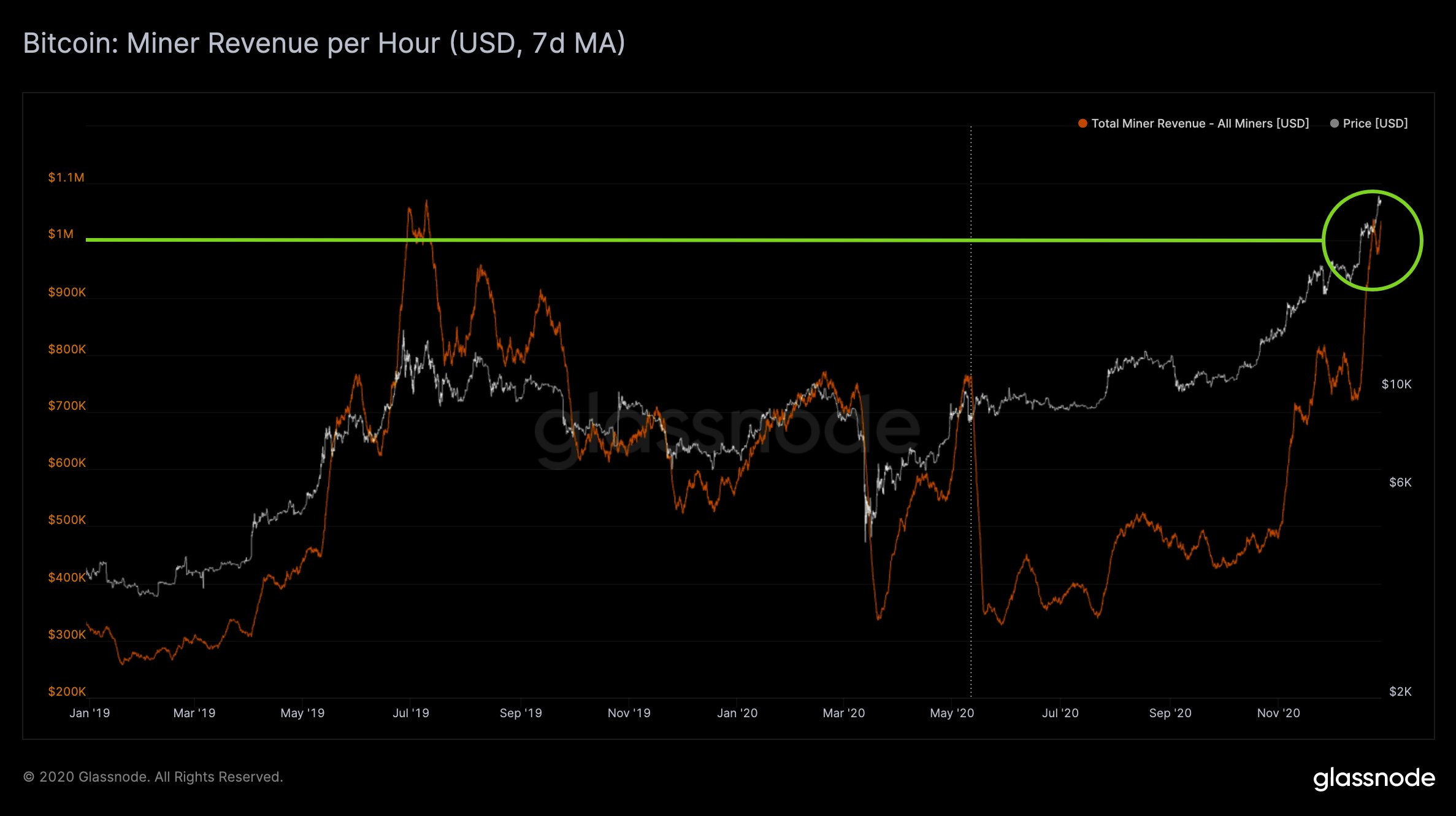Click the $400K left axis label

pos(67,577)
